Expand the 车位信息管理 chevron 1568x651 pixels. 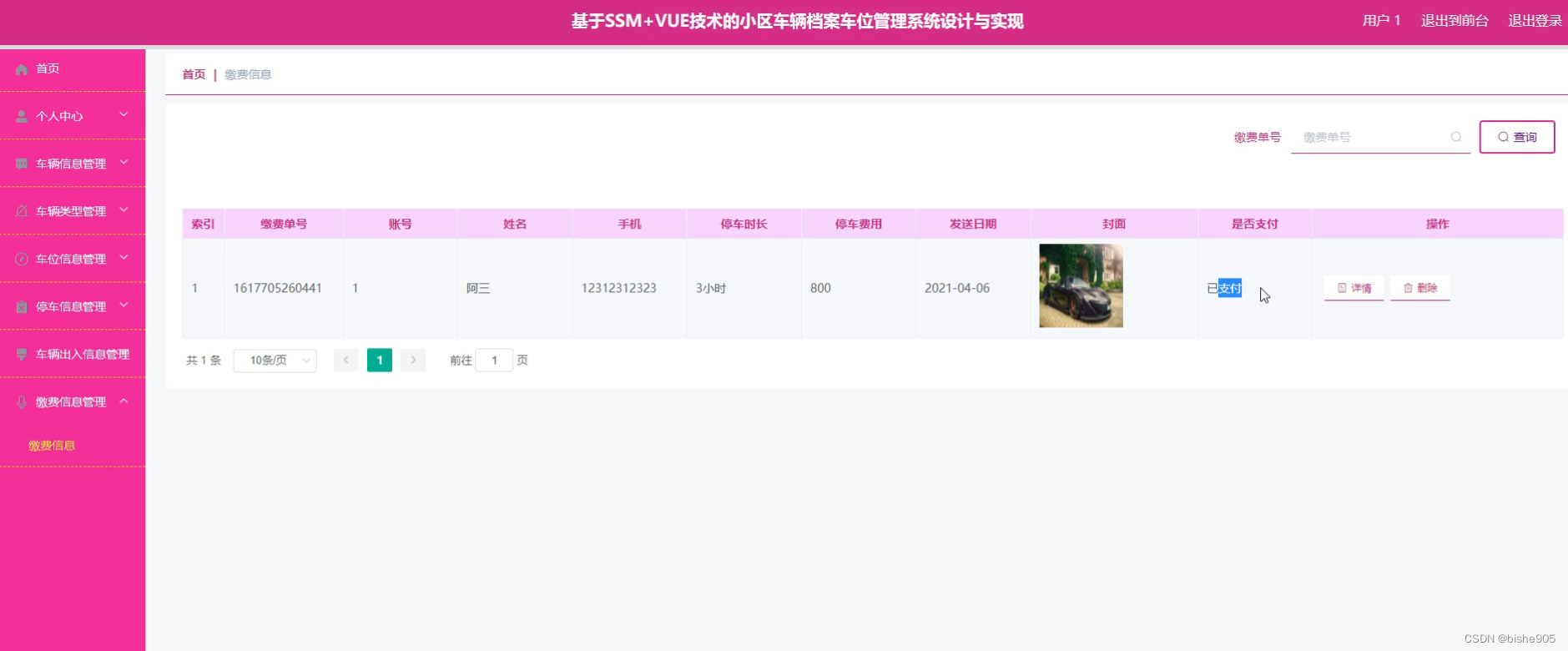point(124,257)
